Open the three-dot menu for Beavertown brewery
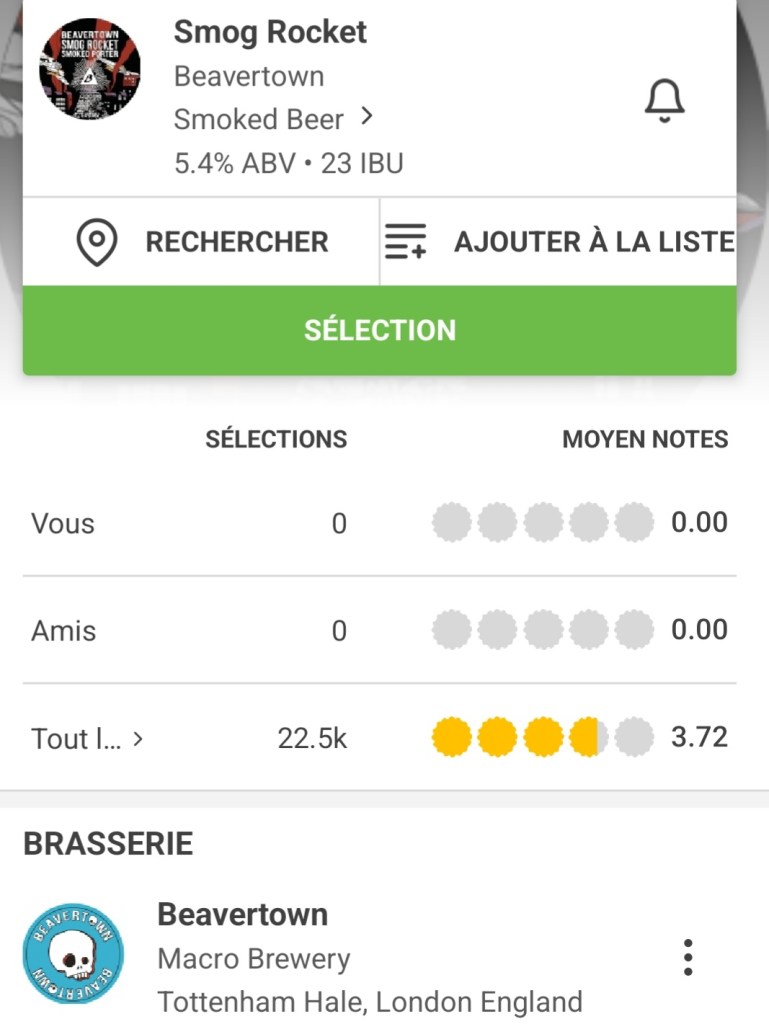Screen dimensions: 769x1024 [x=688, y=957]
